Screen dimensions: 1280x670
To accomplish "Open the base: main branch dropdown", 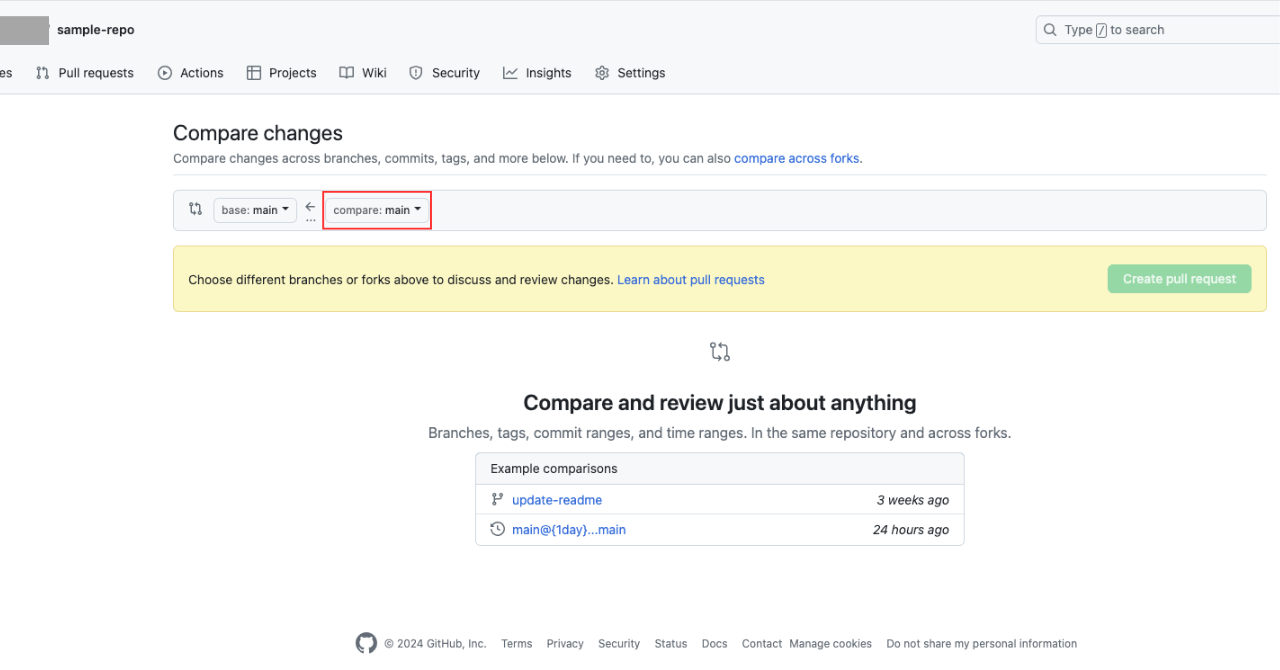I will point(255,210).
